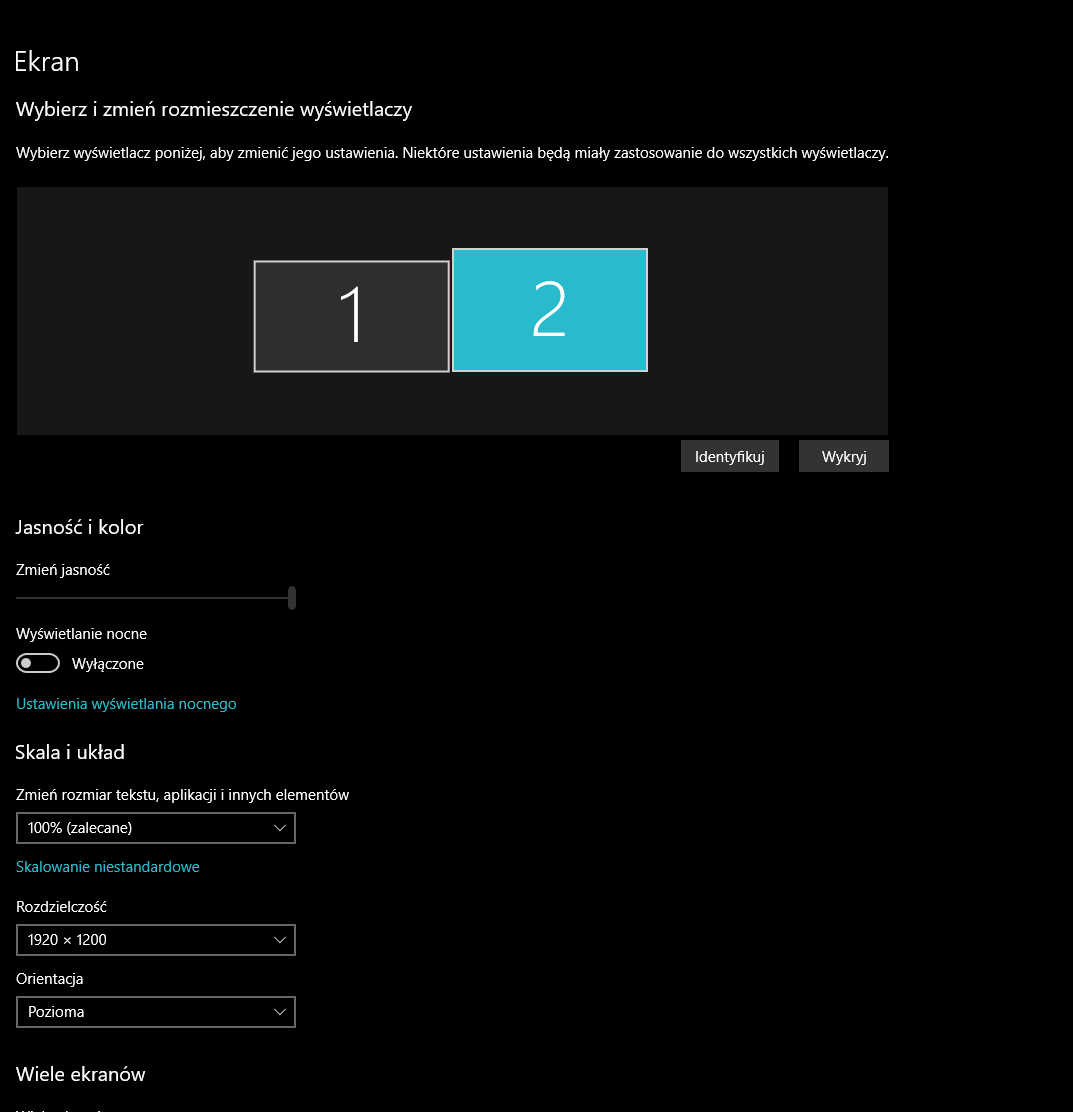The width and height of the screenshot is (1073, 1112).
Task: Click the Wyłączone label beside the night toggle
Action: (x=108, y=664)
